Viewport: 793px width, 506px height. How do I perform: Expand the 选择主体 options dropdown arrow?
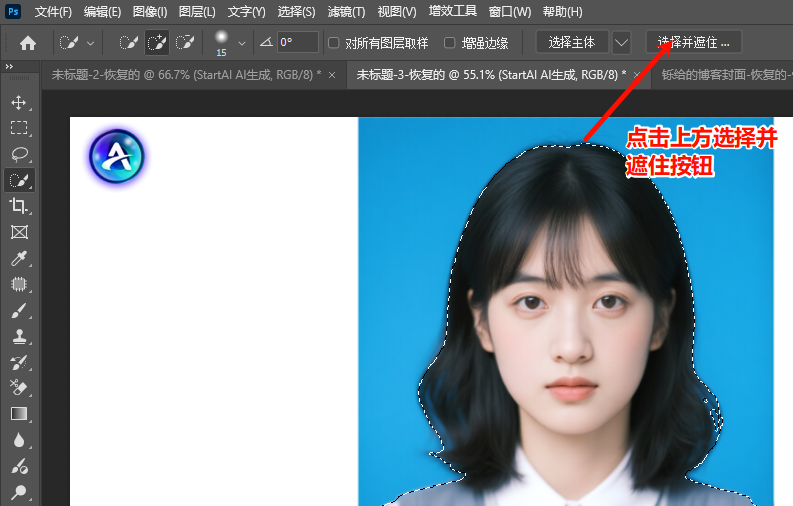[621, 42]
